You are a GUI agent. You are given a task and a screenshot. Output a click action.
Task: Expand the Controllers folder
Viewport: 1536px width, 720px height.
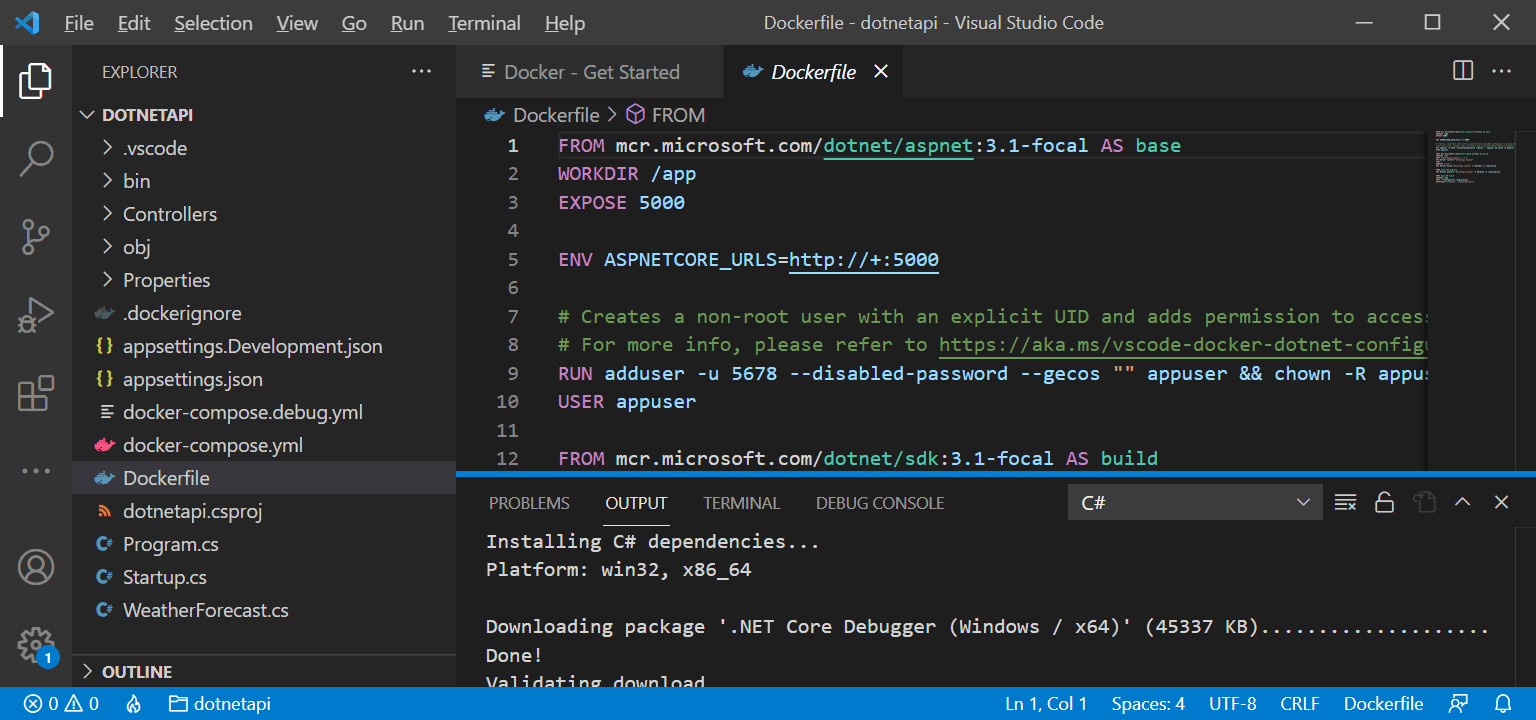169,214
